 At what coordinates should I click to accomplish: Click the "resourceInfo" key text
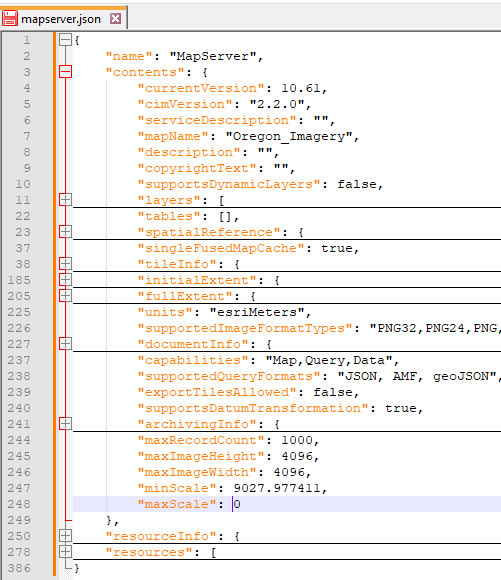pyautogui.click(x=161, y=536)
